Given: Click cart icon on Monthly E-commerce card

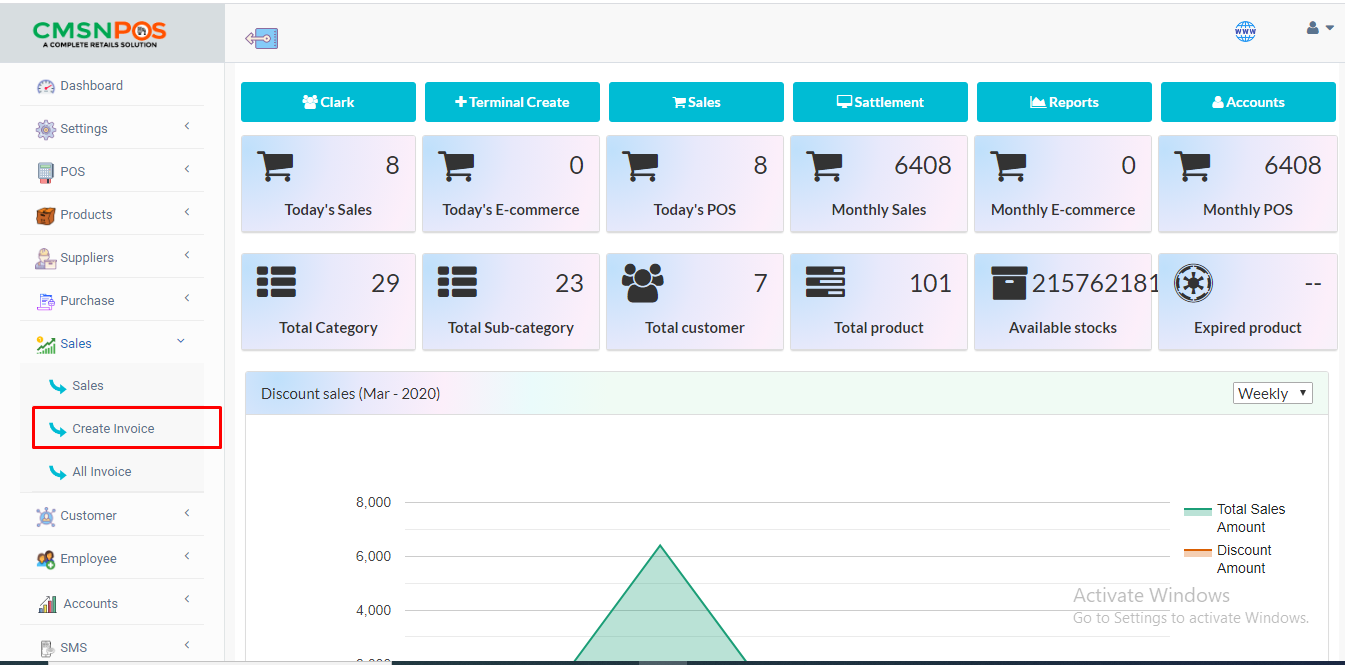Looking at the screenshot, I should coord(1008,166).
